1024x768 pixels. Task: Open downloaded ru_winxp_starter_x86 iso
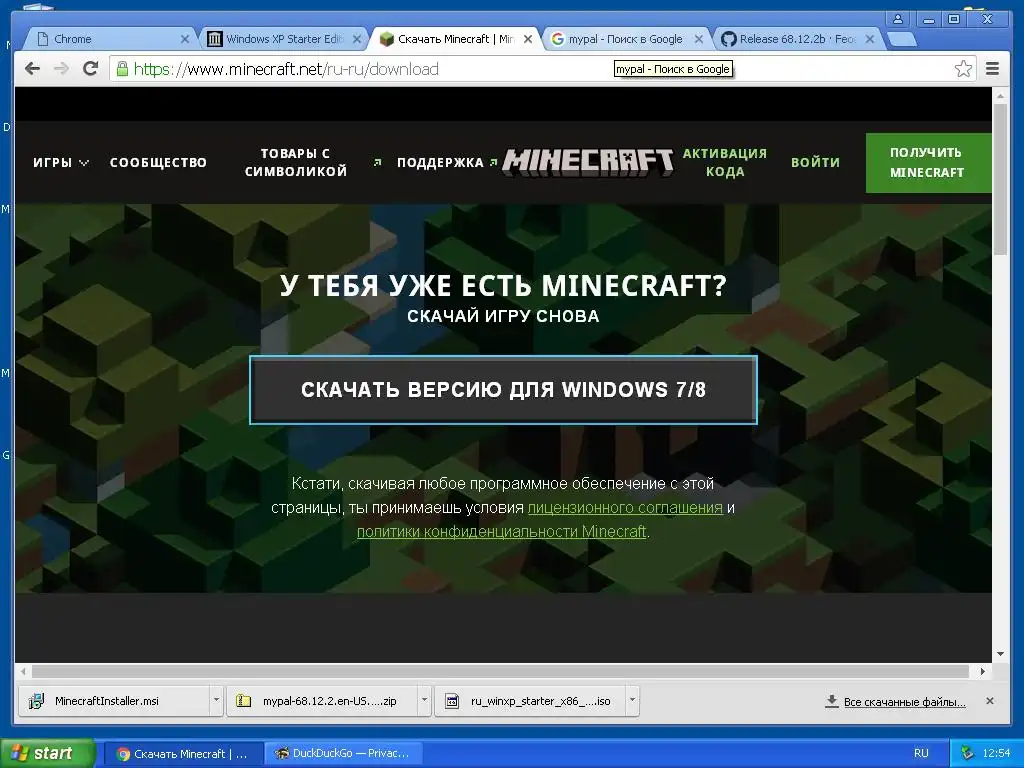click(x=530, y=701)
